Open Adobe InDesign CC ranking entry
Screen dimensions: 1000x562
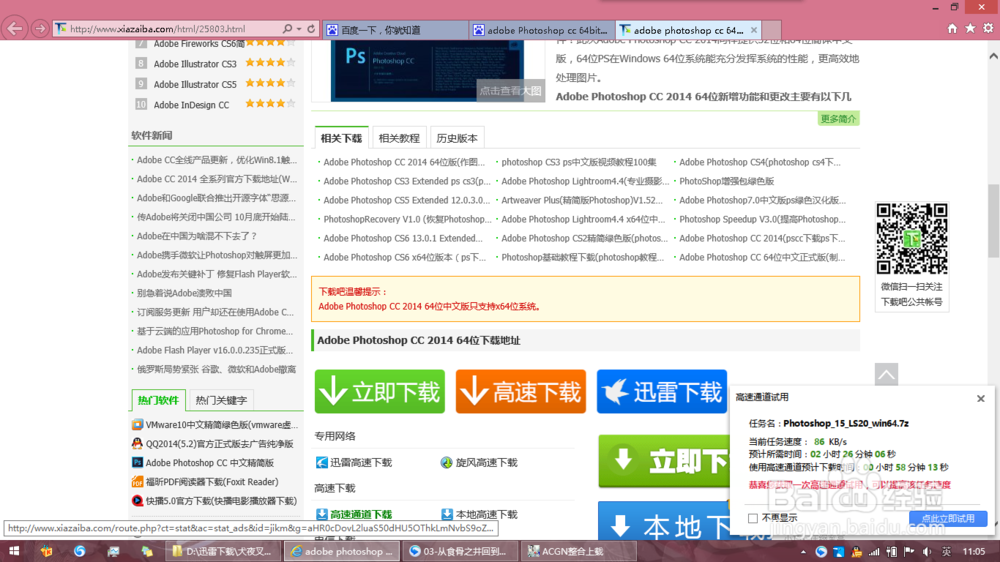(191, 105)
